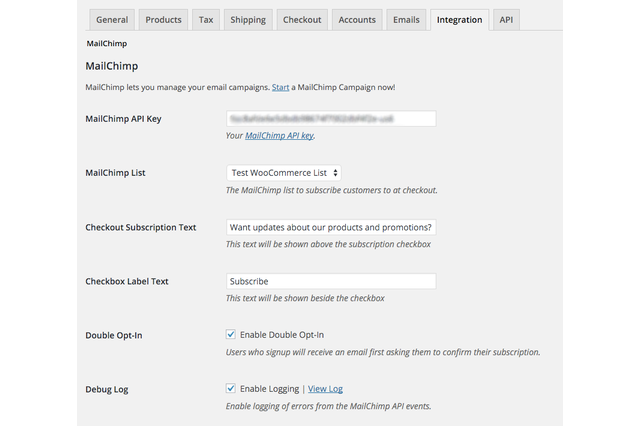The width and height of the screenshot is (640, 426).
Task: Follow the Start campaign link
Action: pos(280,87)
